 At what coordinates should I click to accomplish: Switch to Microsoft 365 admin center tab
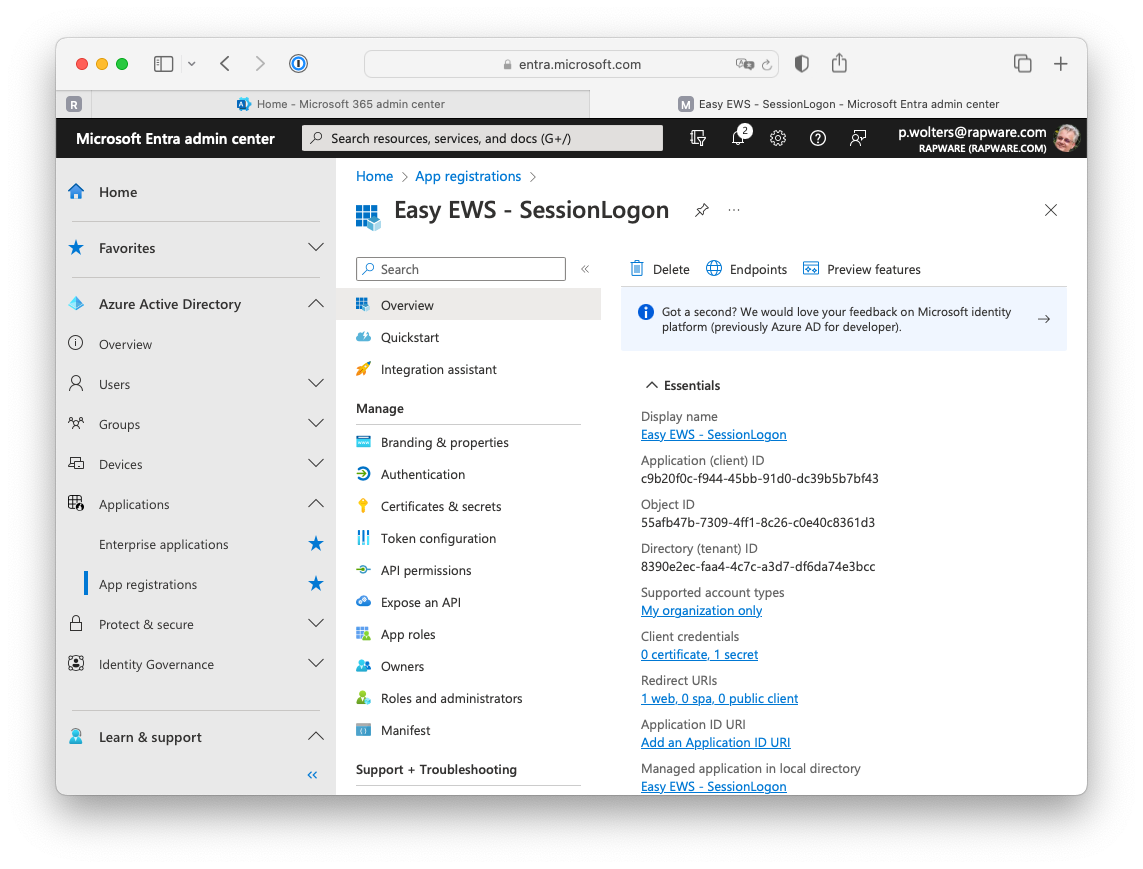click(340, 104)
